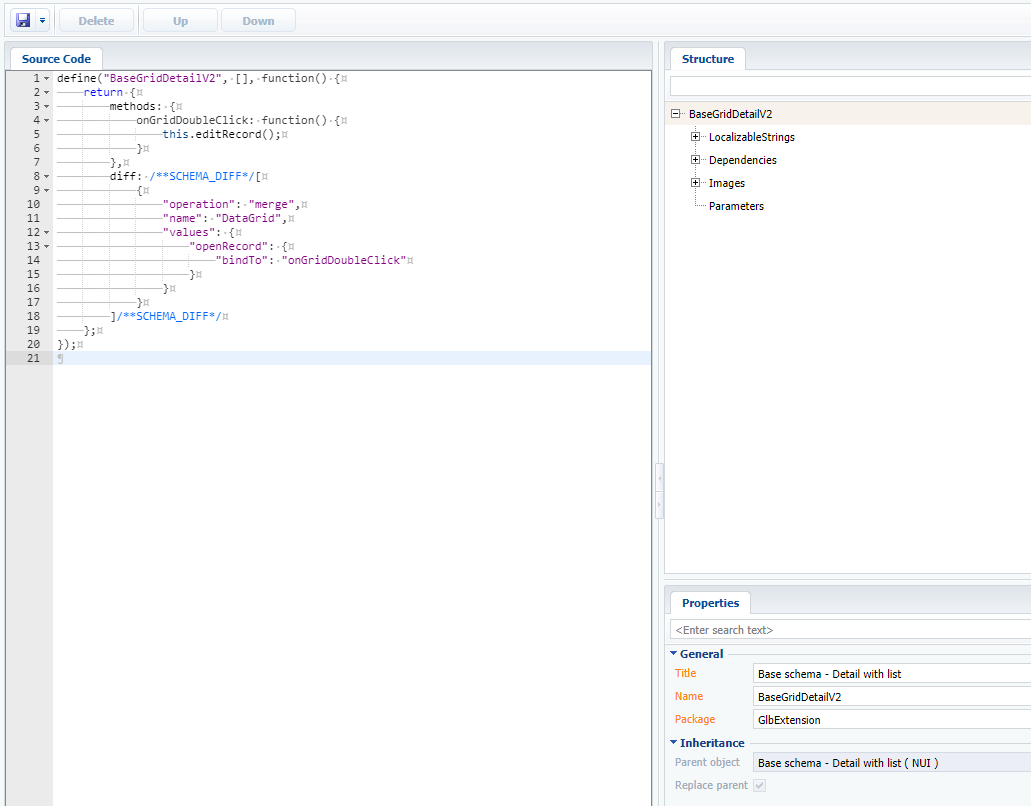Collapse the BaseGridDetailV2 root tree node
The image size is (1031, 806).
click(x=677, y=114)
